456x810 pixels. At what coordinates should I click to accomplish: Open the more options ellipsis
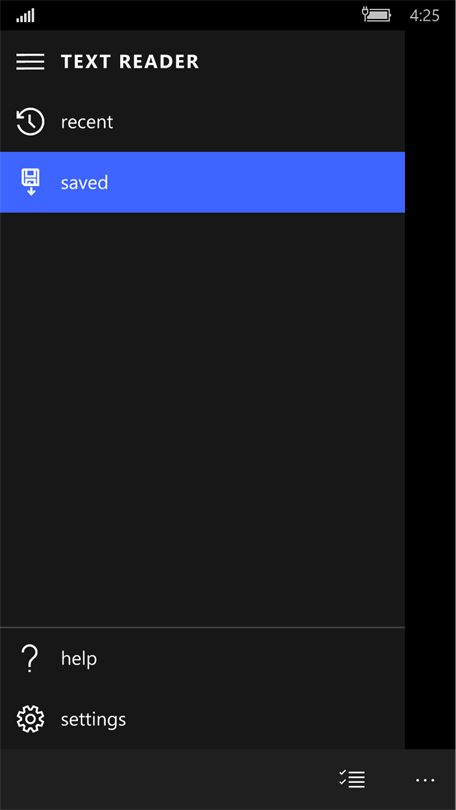tap(426, 780)
